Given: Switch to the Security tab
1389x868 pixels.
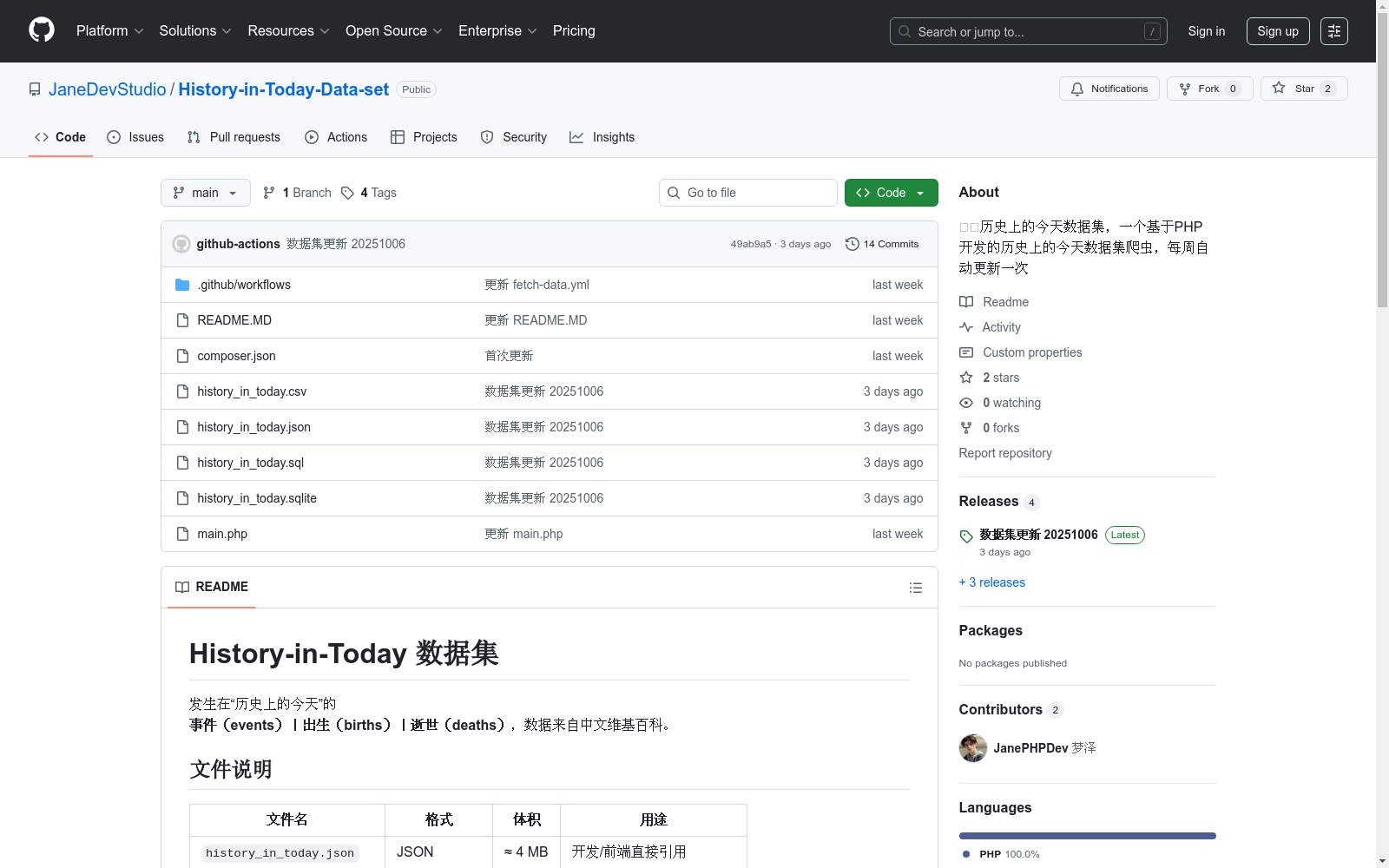Looking at the screenshot, I should coord(514,137).
